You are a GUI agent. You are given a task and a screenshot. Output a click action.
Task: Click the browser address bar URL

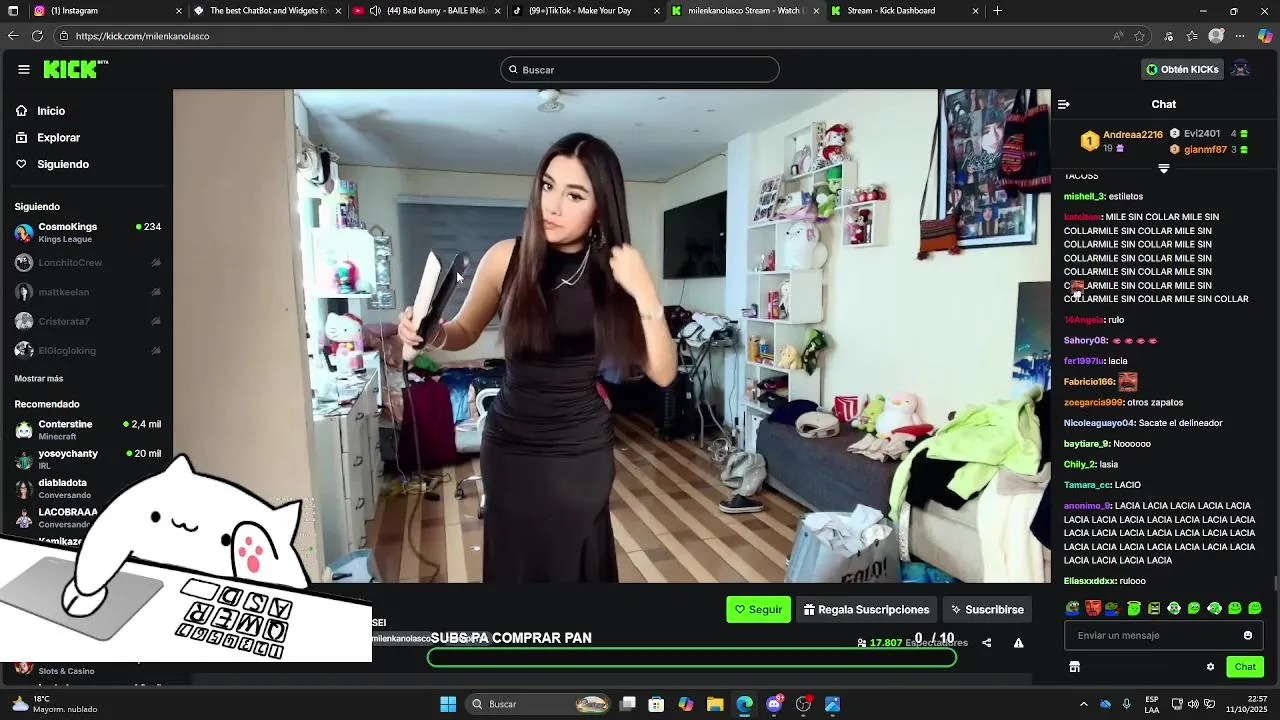pyautogui.click(x=142, y=36)
